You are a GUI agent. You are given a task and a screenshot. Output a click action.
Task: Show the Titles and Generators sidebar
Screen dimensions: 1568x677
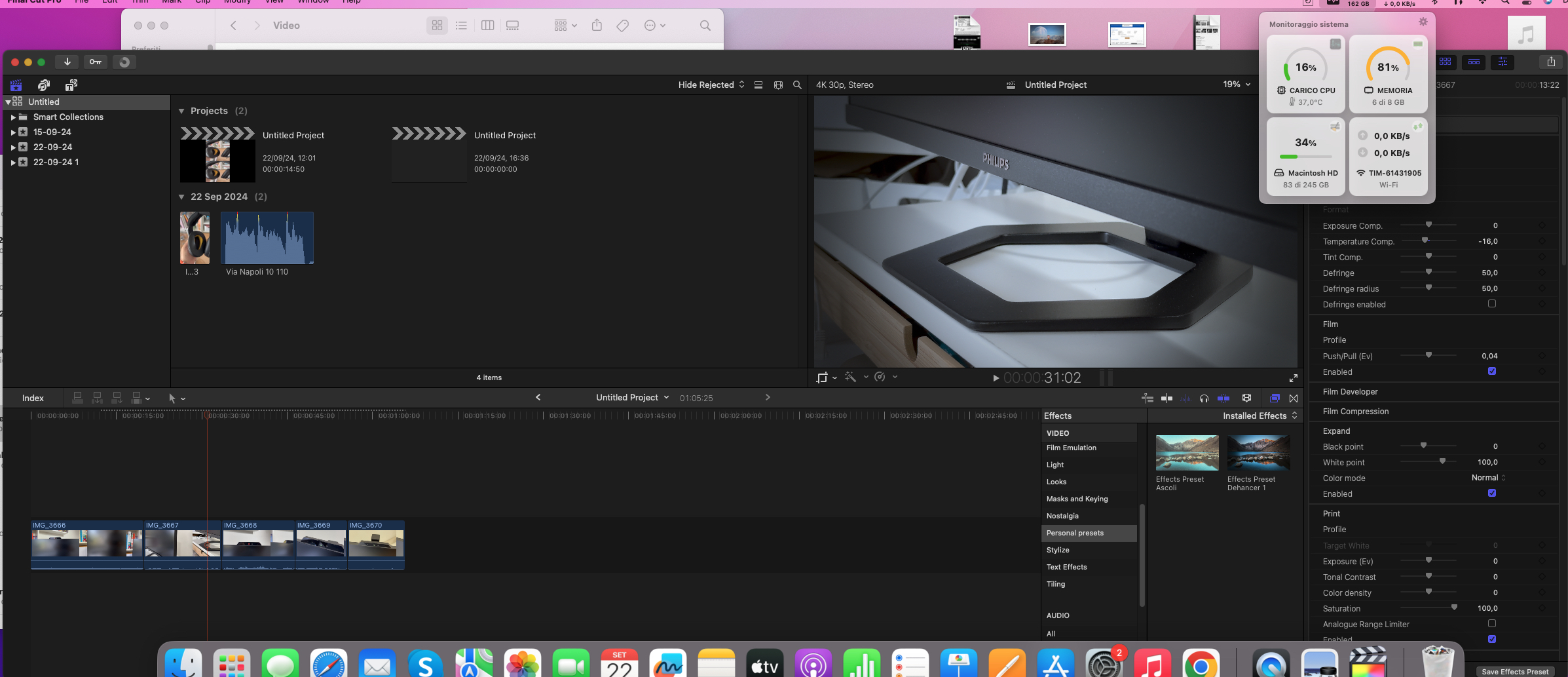[71, 85]
